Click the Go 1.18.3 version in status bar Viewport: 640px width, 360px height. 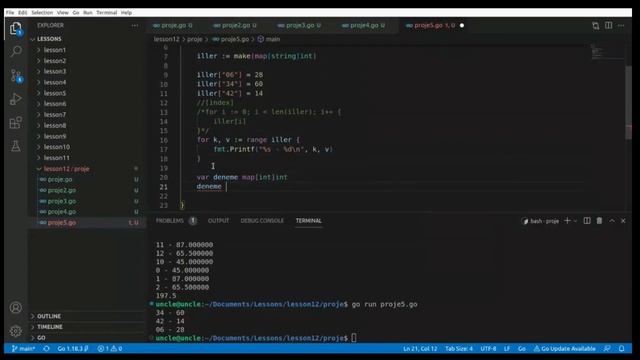[73, 349]
